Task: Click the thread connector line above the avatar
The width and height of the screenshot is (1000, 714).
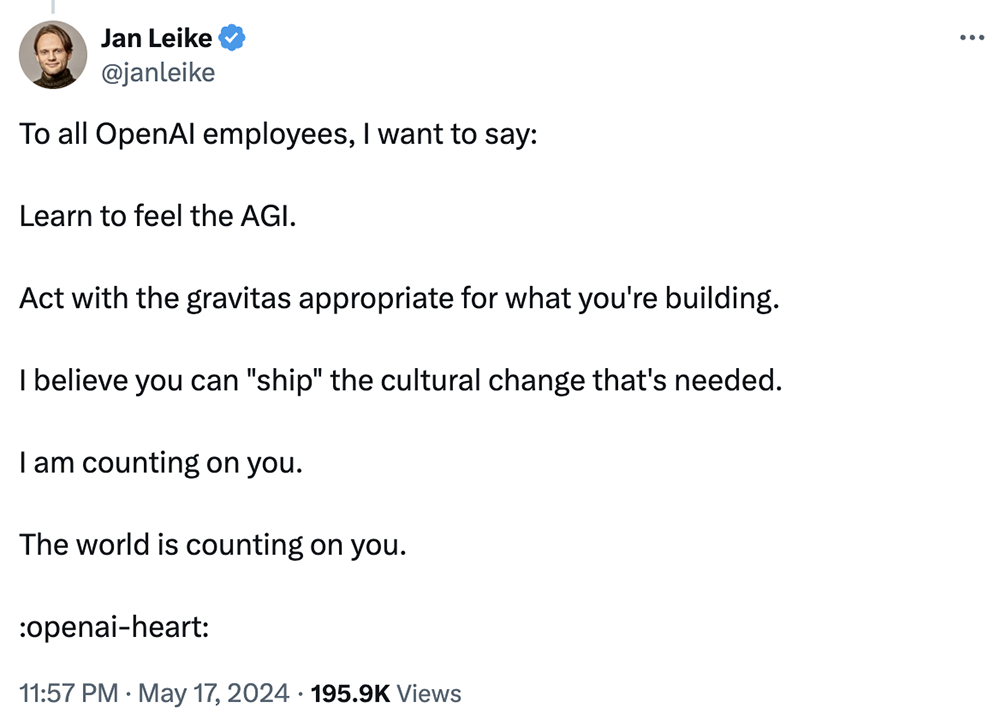Action: pos(53,8)
